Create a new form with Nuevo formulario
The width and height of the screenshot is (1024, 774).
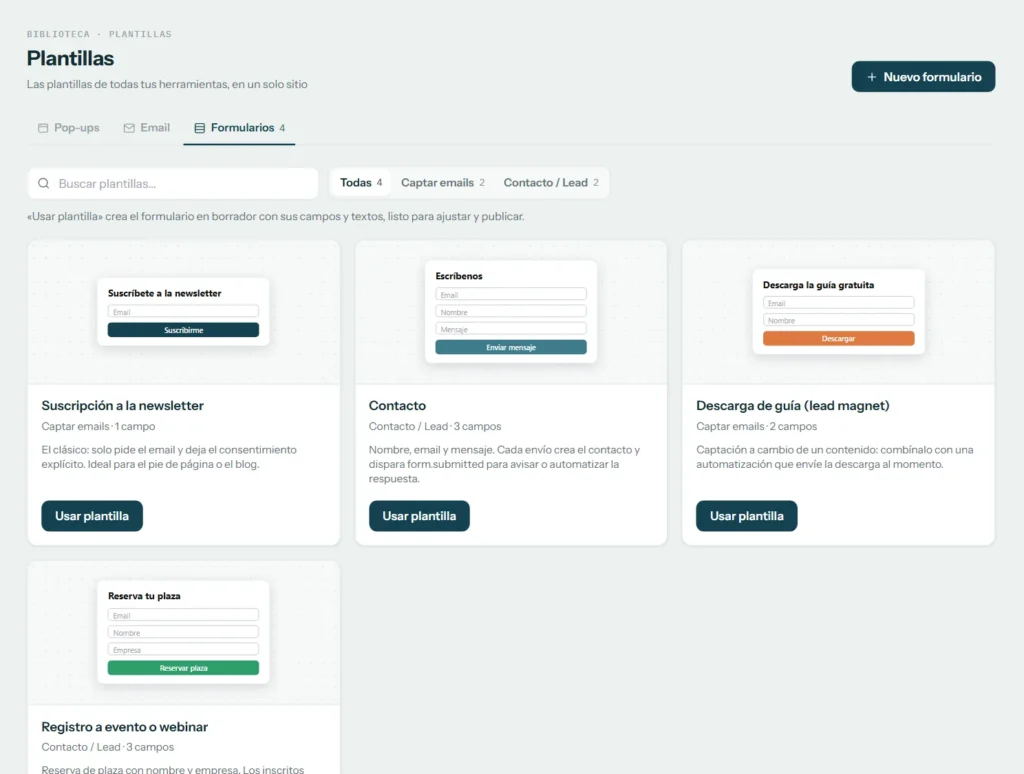(x=923, y=77)
